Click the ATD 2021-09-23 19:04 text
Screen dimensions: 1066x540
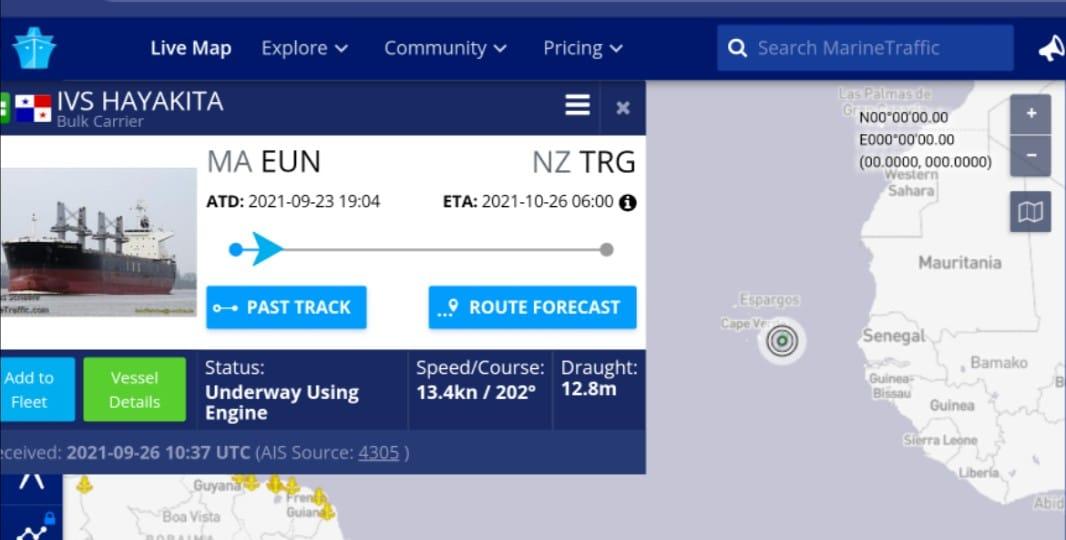pos(293,202)
